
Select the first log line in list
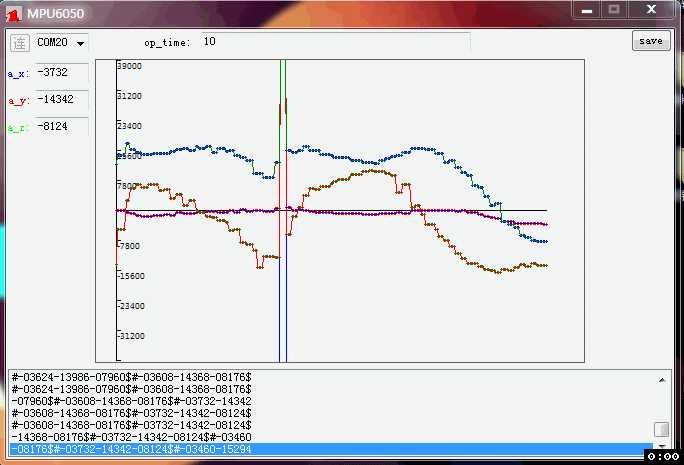click(331, 377)
